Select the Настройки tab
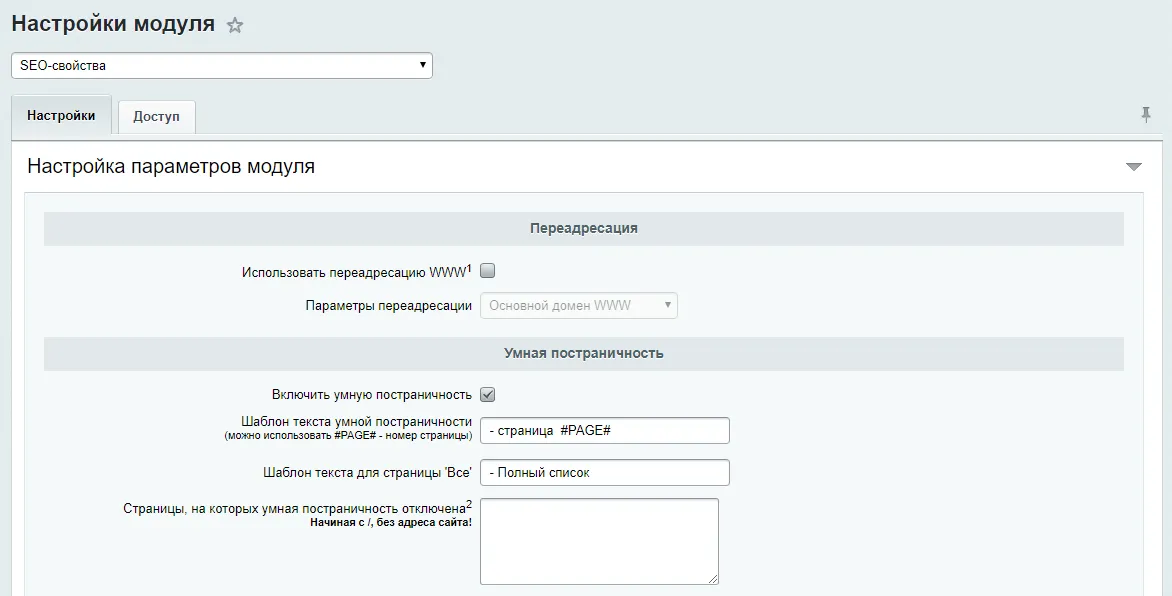This screenshot has width=1172, height=596. (61, 115)
